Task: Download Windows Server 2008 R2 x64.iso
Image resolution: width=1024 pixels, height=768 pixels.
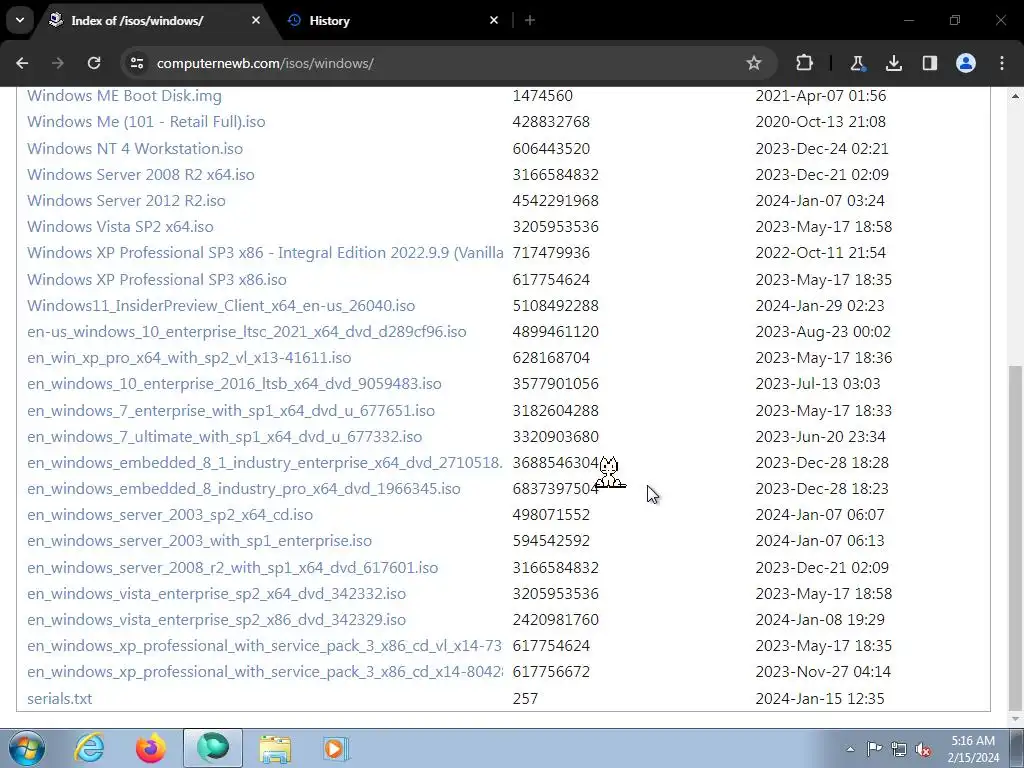Action: pos(140,175)
